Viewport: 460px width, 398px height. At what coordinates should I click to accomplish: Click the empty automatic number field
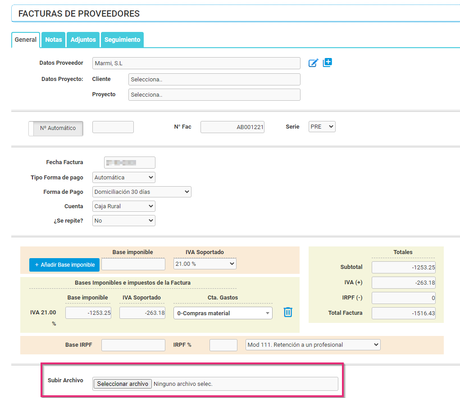pos(113,127)
